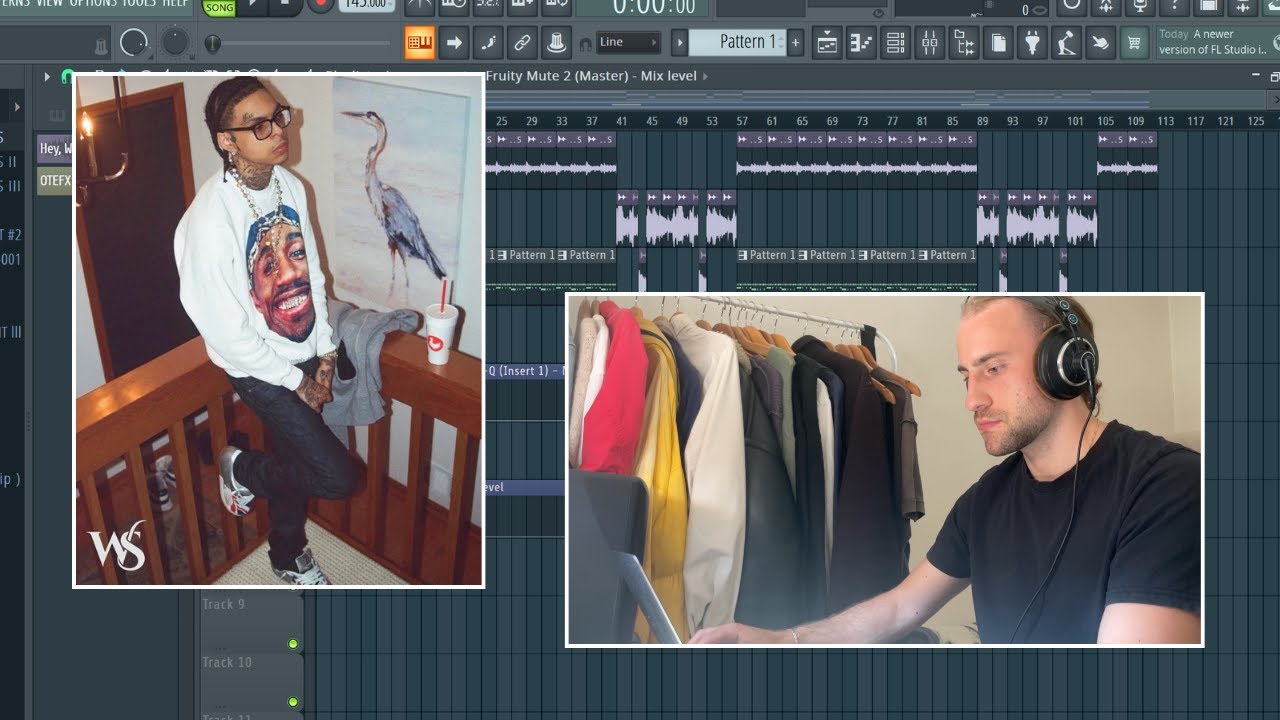
Task: Open the HELP menu
Action: click(x=176, y=4)
